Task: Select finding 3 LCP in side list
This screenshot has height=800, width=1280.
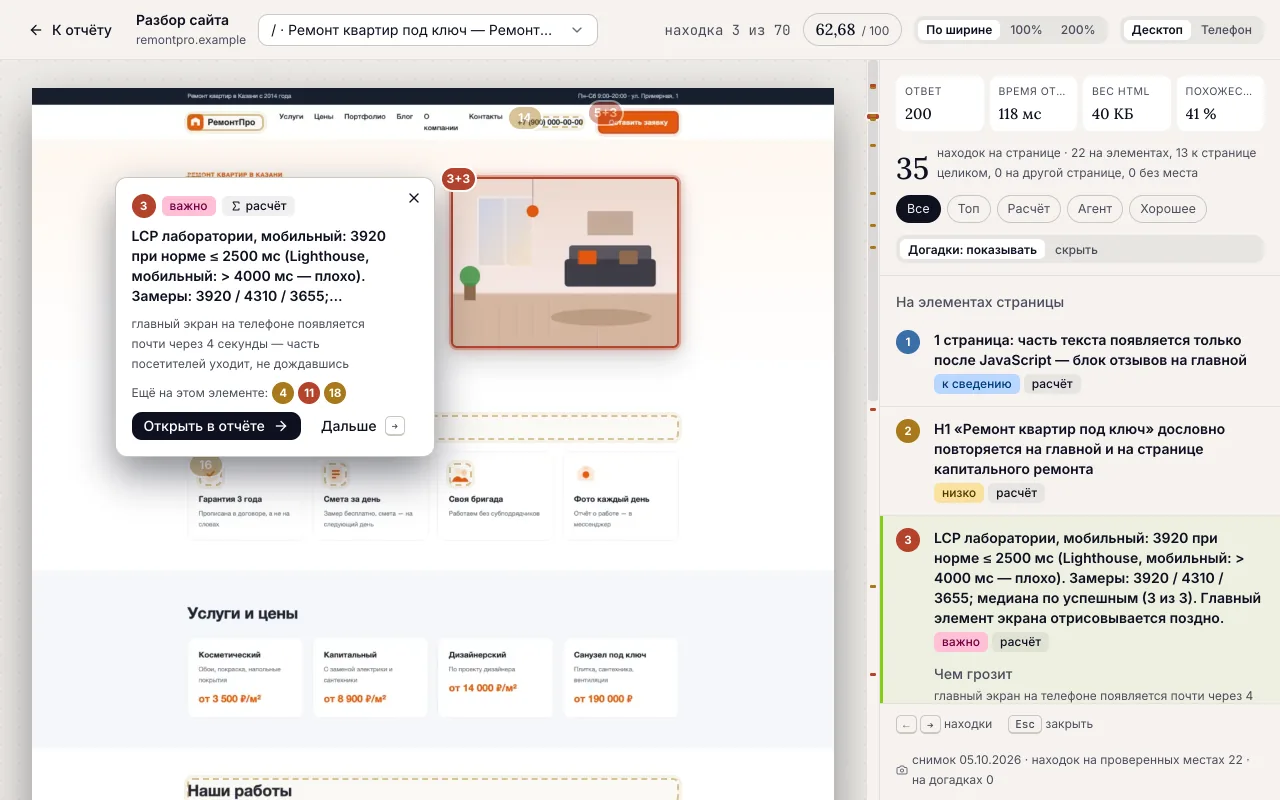Action: [1080, 610]
